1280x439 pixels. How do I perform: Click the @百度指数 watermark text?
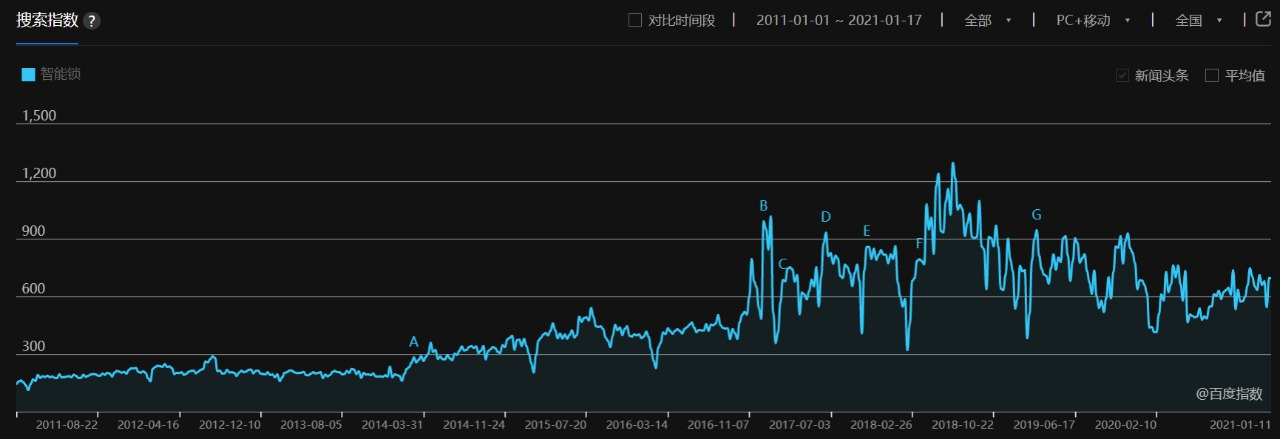coord(1229,394)
